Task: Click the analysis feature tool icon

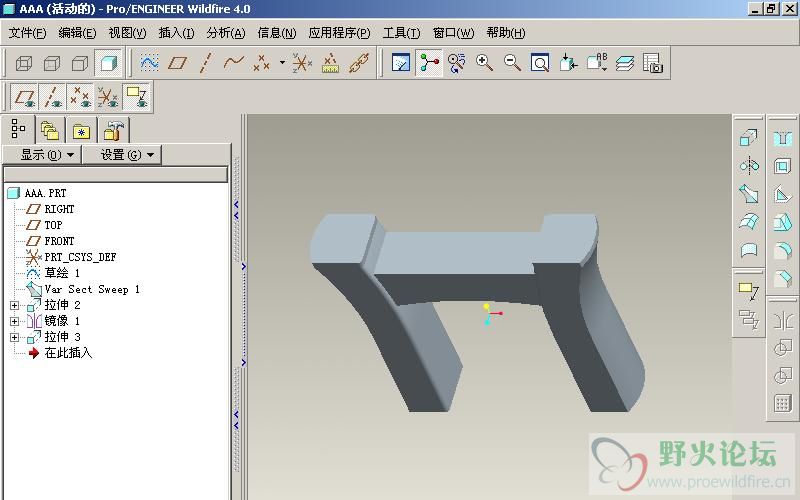Action: coord(331,63)
